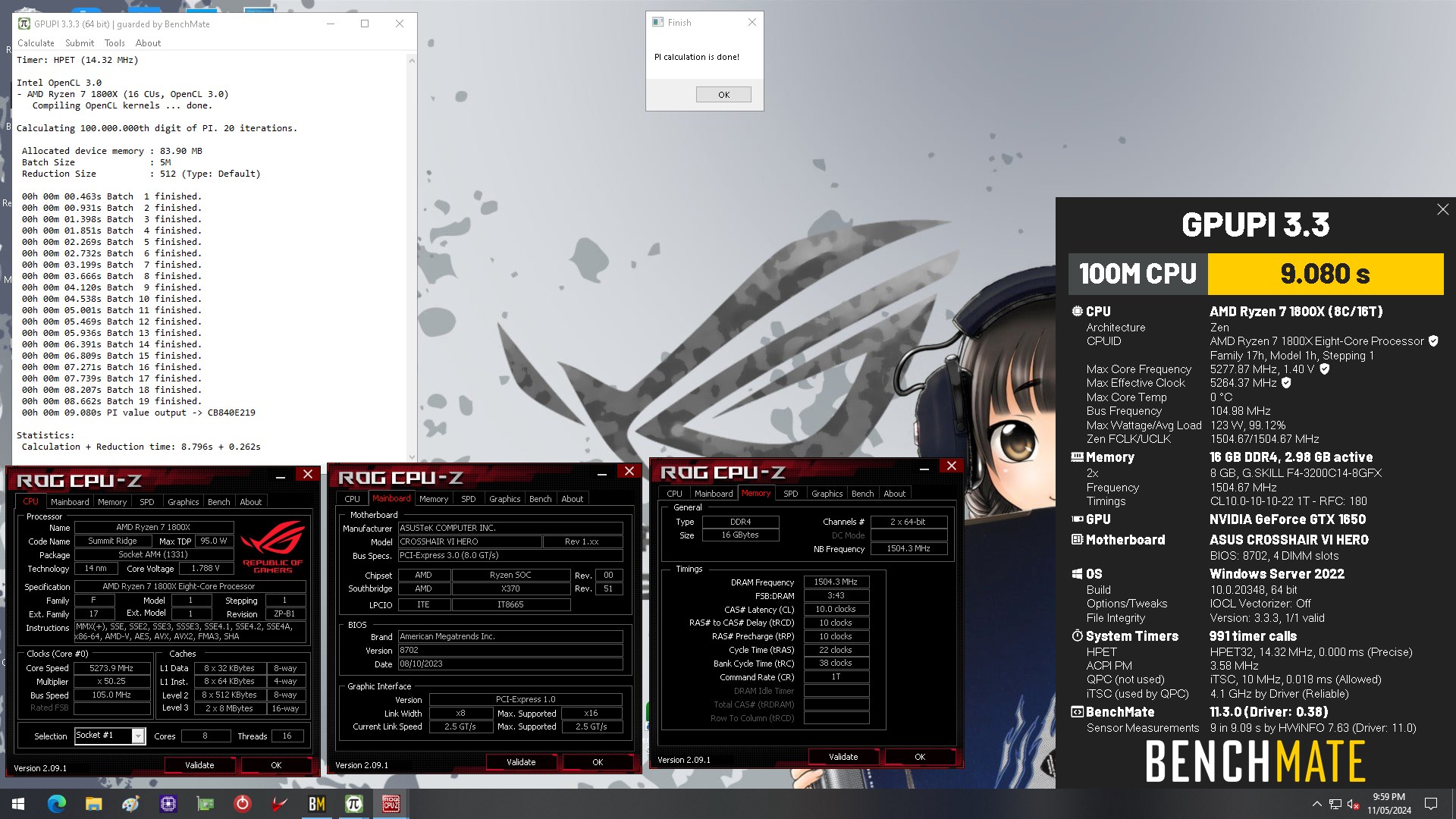Switch to BenchMate via the BM taskbar icon
The height and width of the screenshot is (819, 1456).
point(316,804)
